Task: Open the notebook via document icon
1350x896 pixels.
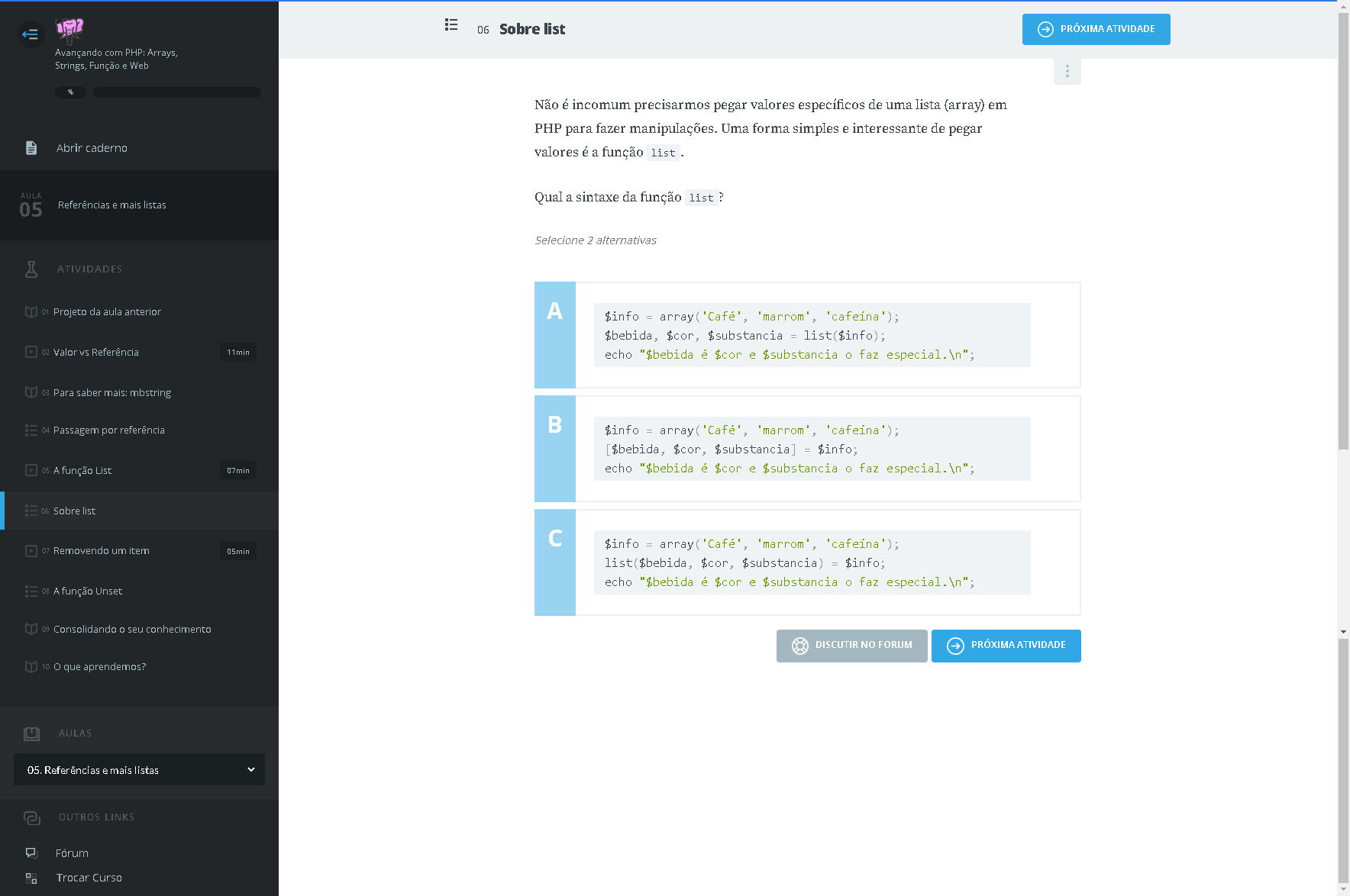Action: (x=31, y=148)
